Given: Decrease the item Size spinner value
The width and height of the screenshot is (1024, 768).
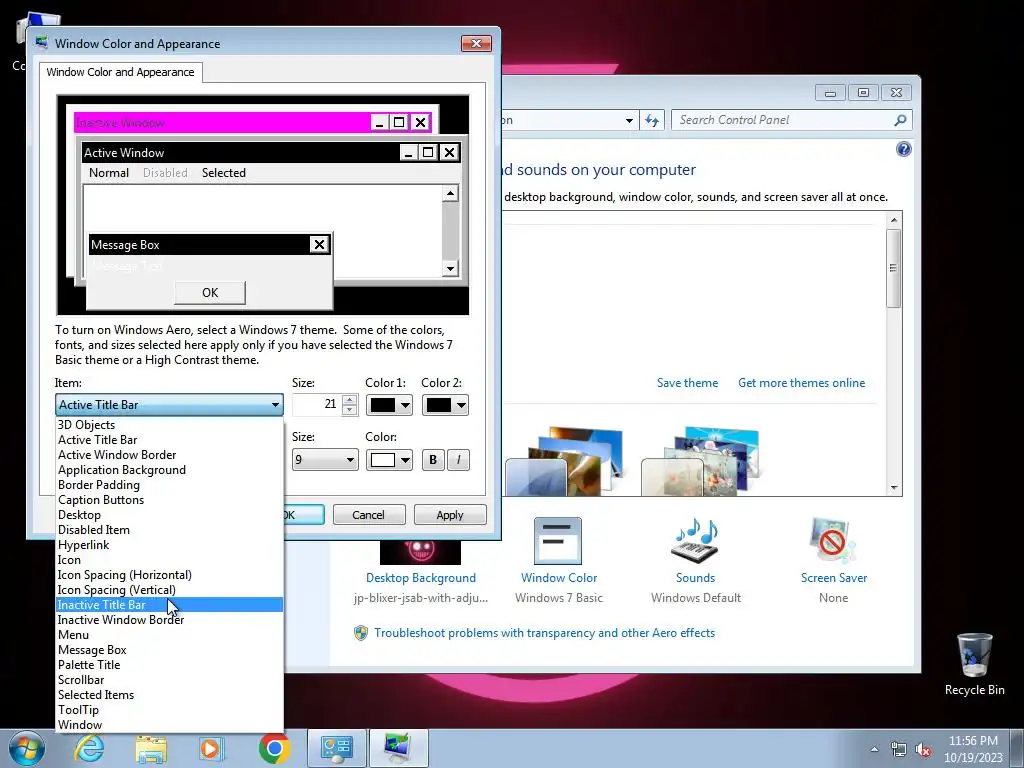Looking at the screenshot, I should [349, 409].
